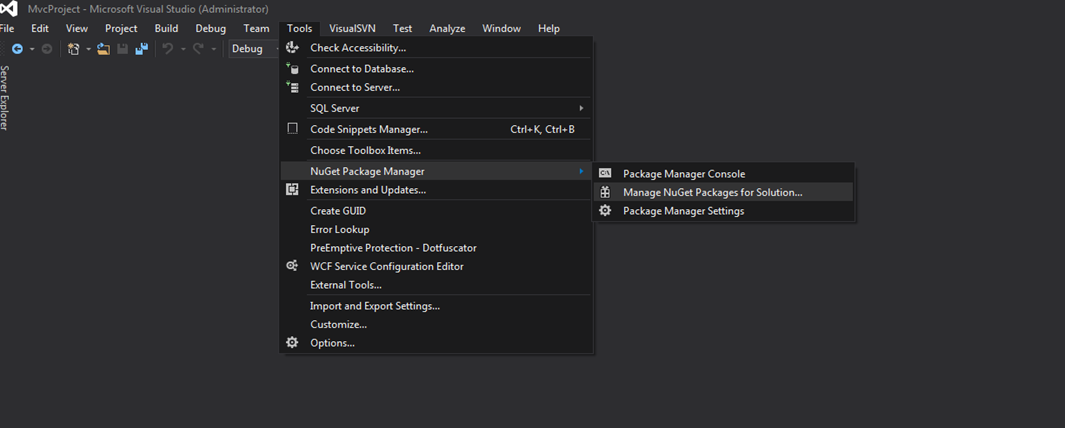Select Check Accessibility... from Tools menu
Screen dimensions: 1065x428
437,48
